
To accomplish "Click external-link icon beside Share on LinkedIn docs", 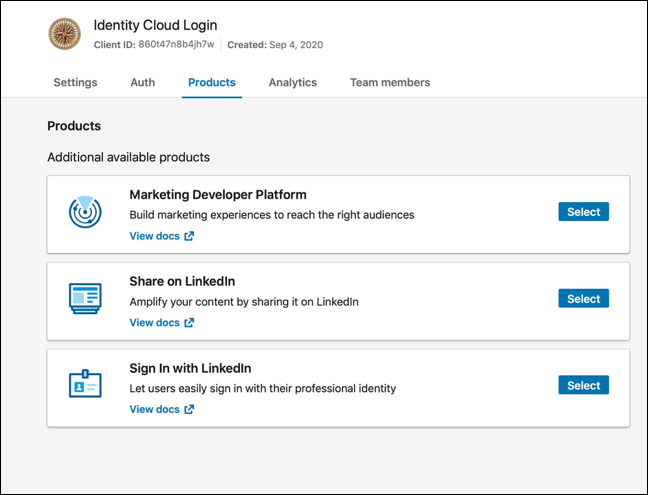I will click(189, 323).
